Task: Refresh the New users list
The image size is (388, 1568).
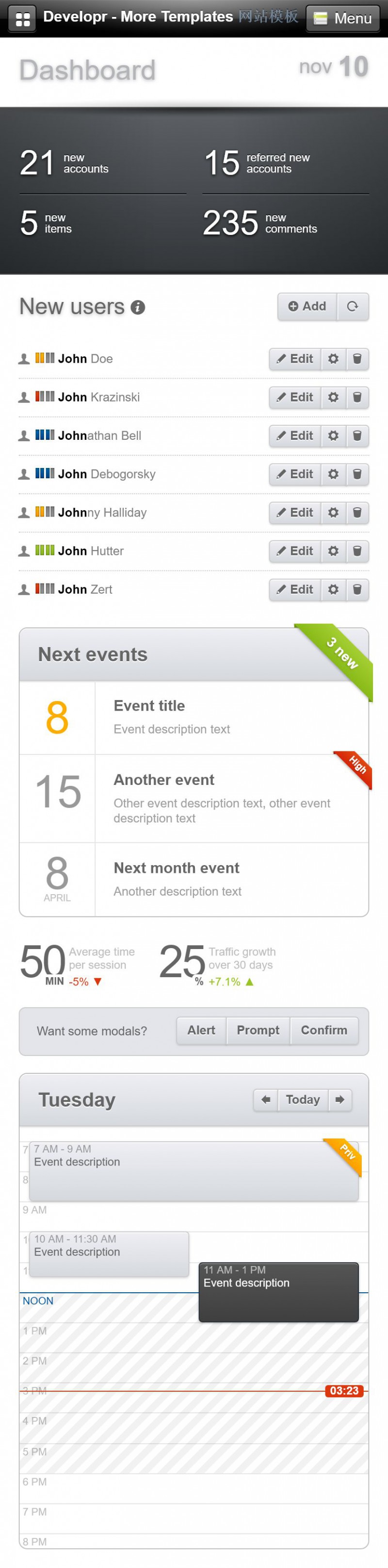Action: click(x=352, y=306)
